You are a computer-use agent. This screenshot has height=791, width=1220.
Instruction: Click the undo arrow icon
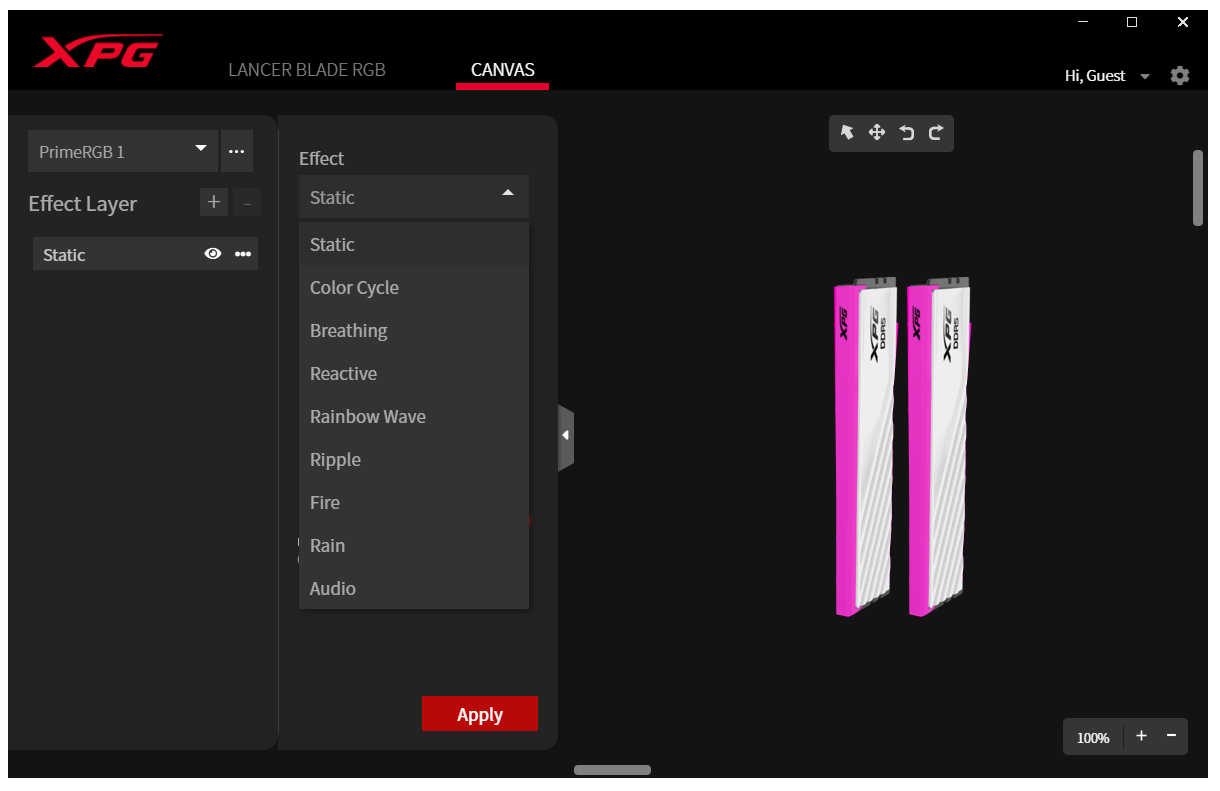tap(907, 133)
